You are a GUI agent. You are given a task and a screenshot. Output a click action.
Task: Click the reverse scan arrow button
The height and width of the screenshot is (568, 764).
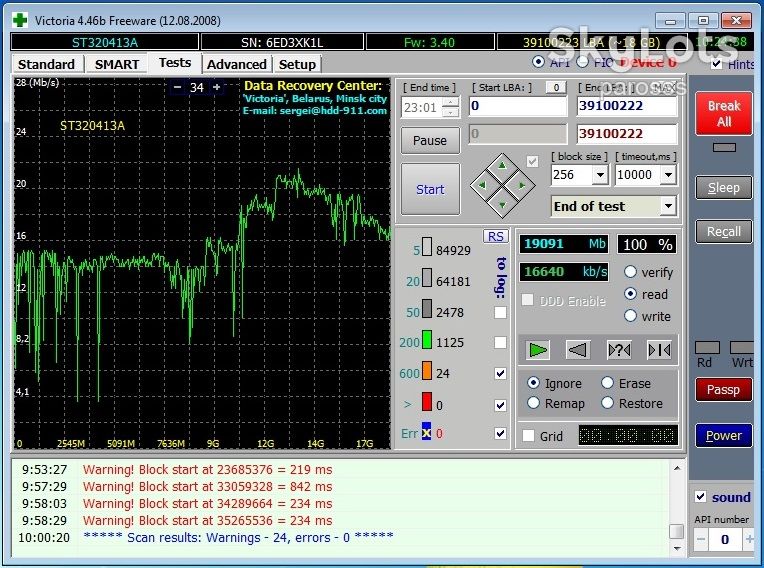pyautogui.click(x=578, y=350)
